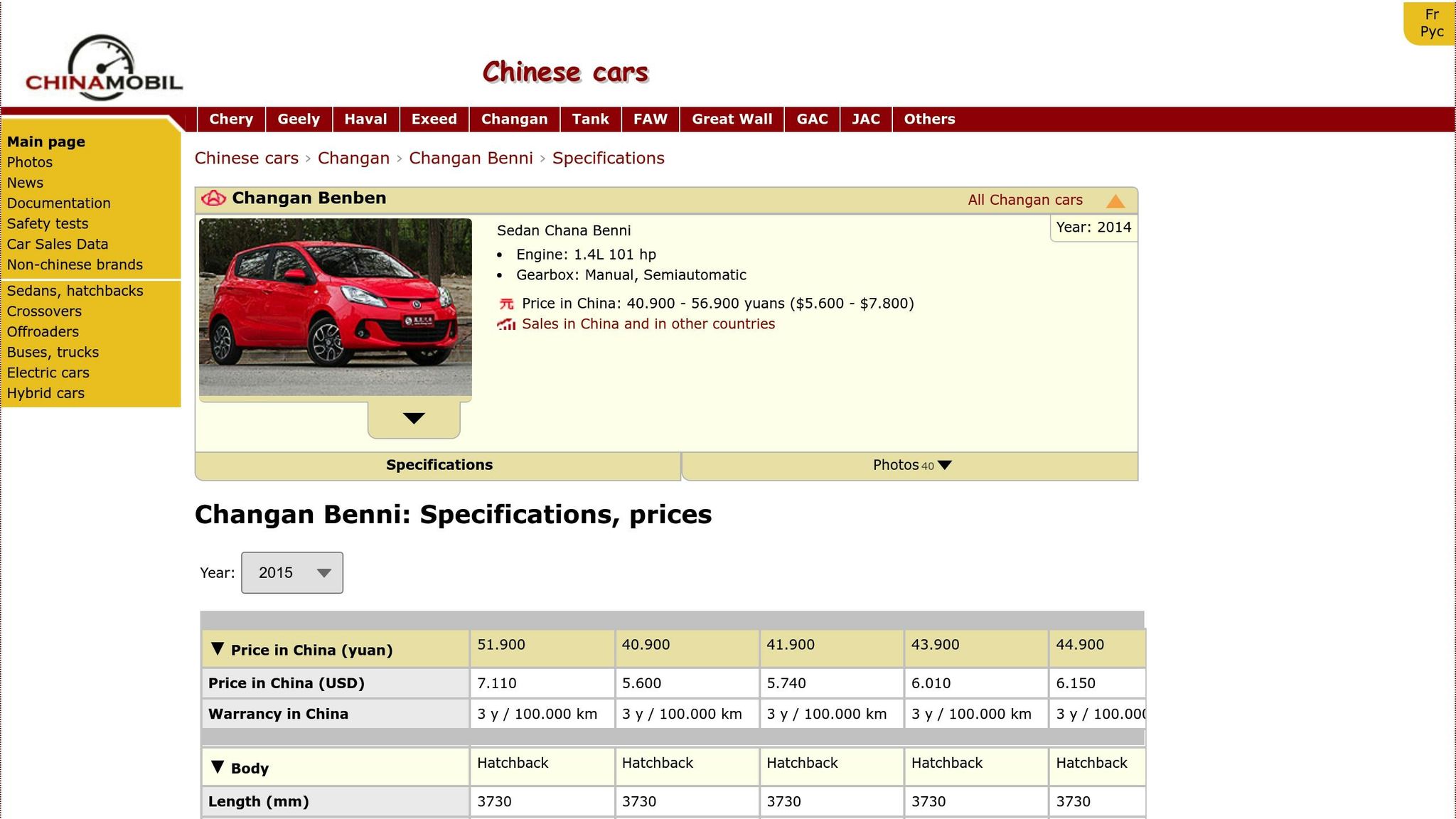Click the Changan brand emblem icon

(213, 198)
